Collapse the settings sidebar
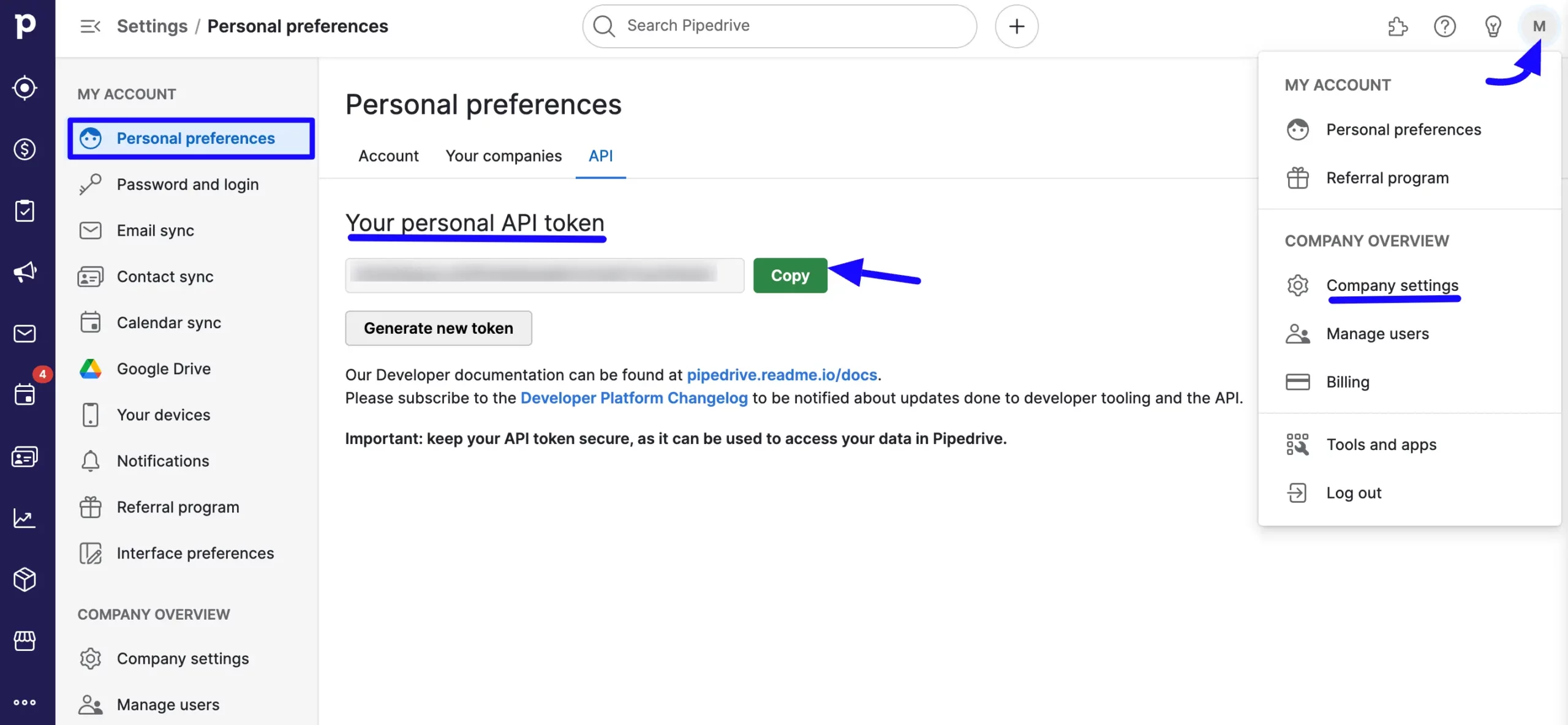The width and height of the screenshot is (1568, 725). 90,26
